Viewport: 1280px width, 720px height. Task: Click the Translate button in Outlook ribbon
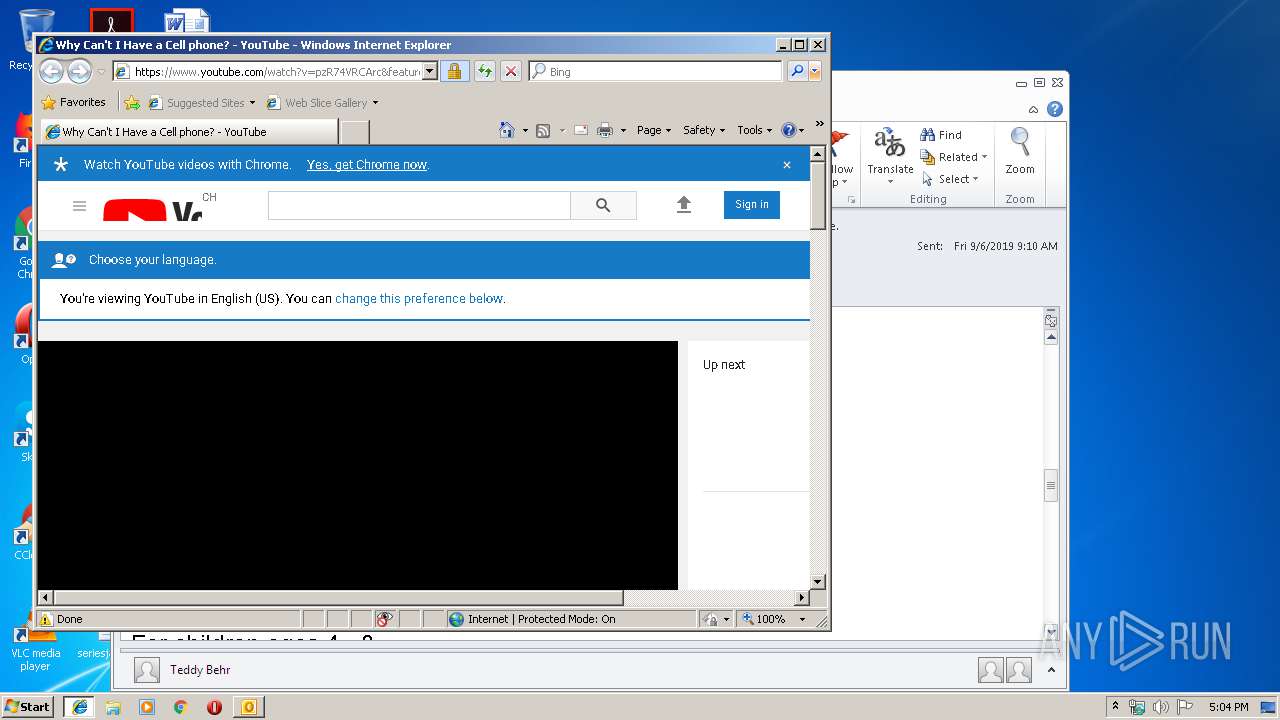(x=890, y=157)
